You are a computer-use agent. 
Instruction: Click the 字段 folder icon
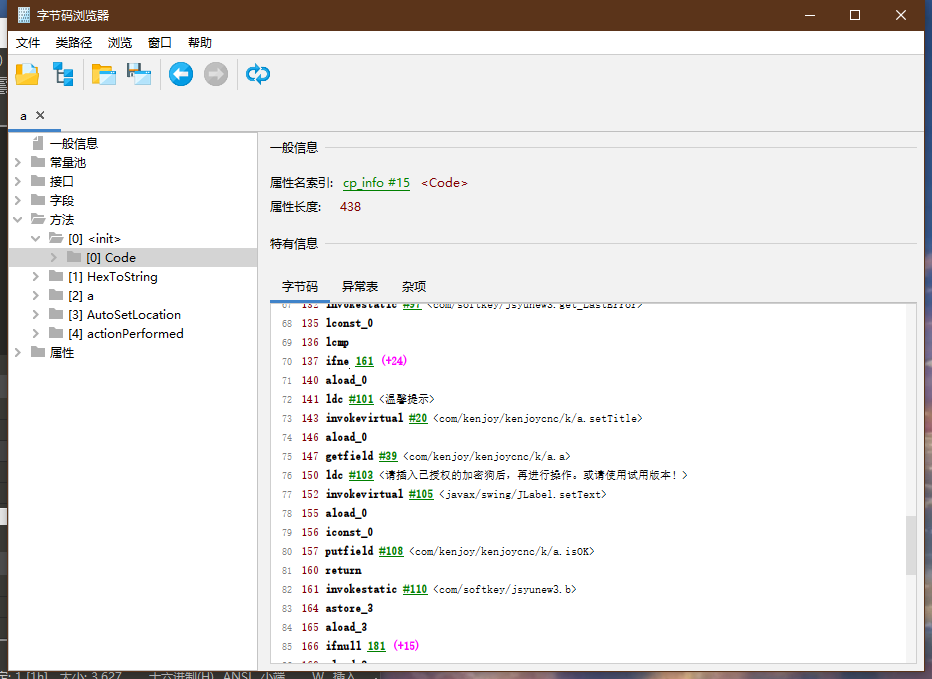tap(38, 200)
